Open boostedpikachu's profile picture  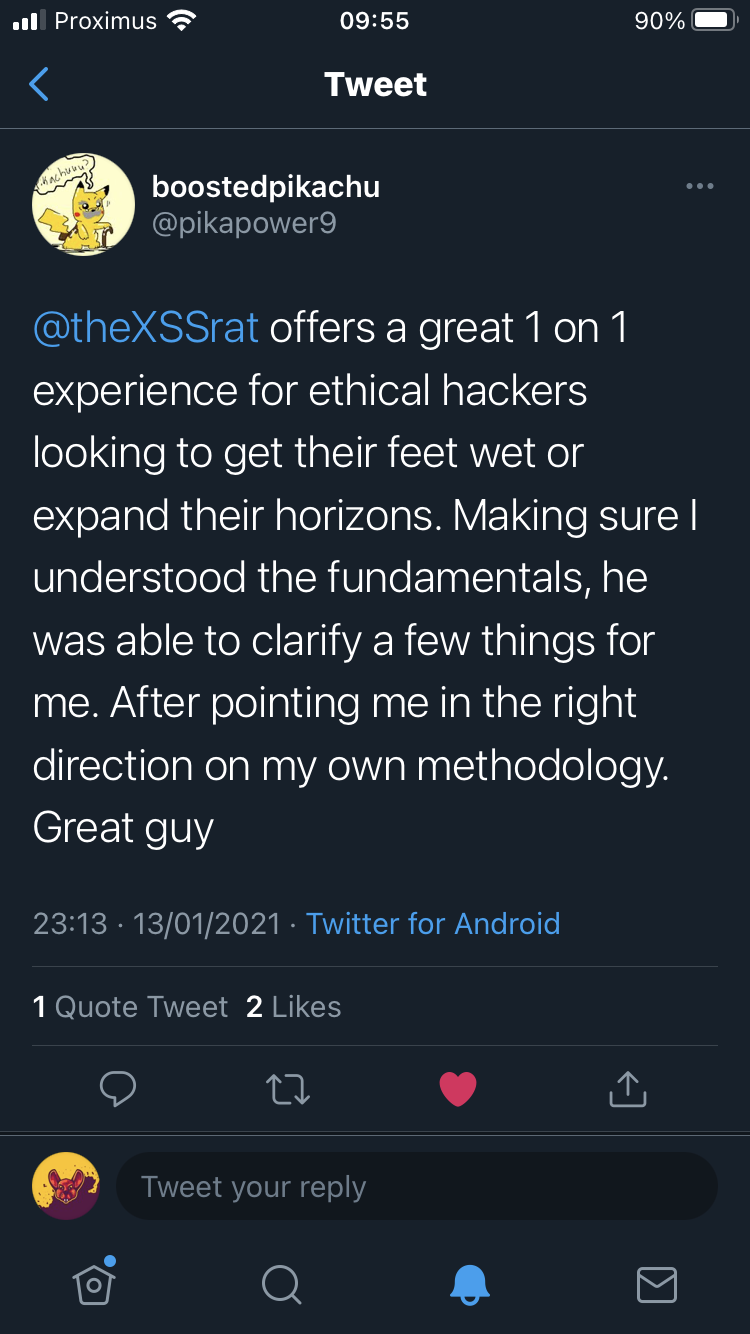(84, 204)
